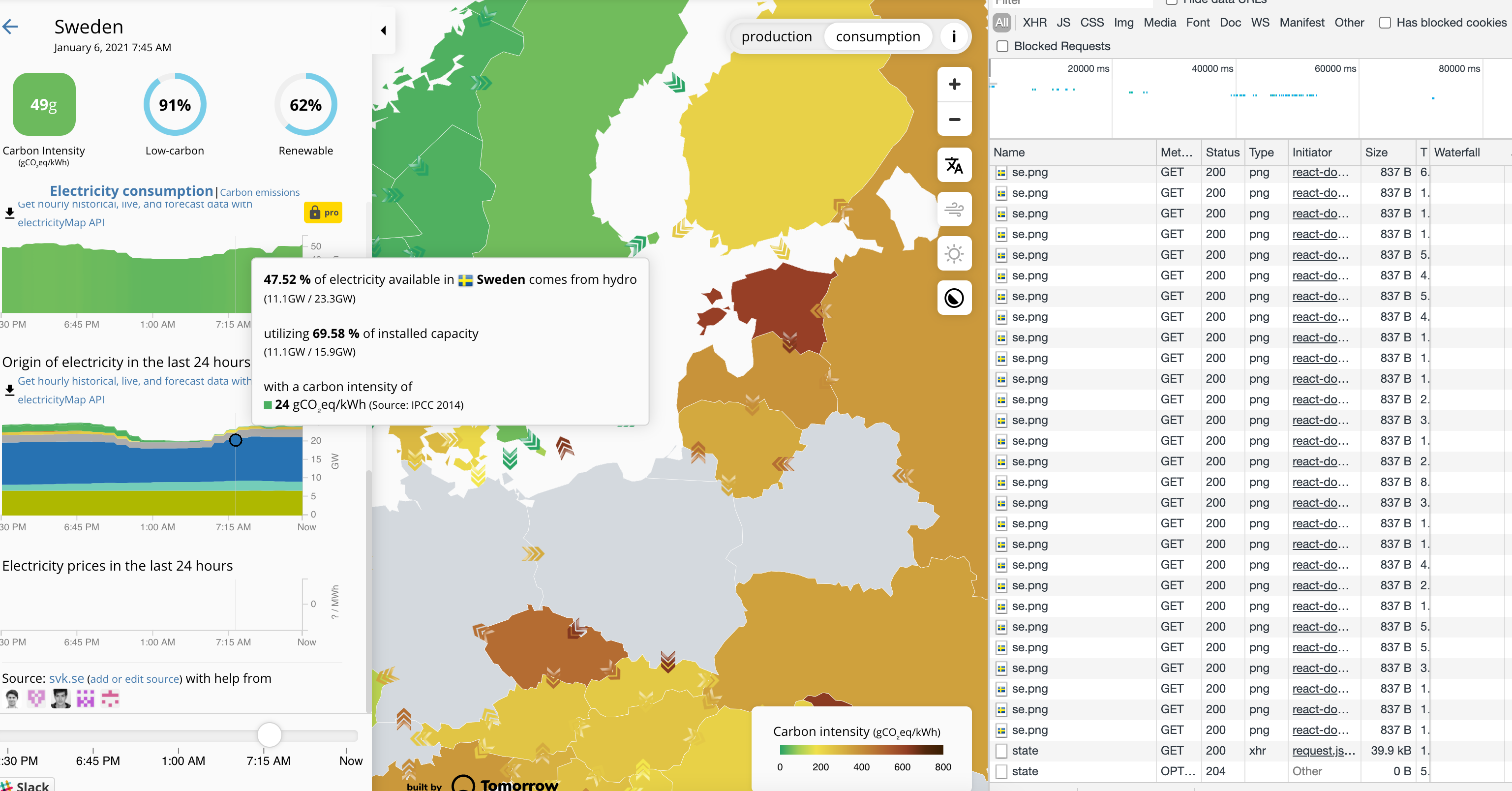Screen dimensions: 1512x791
Task: Collapse the Sweden side panel
Action: [383, 30]
